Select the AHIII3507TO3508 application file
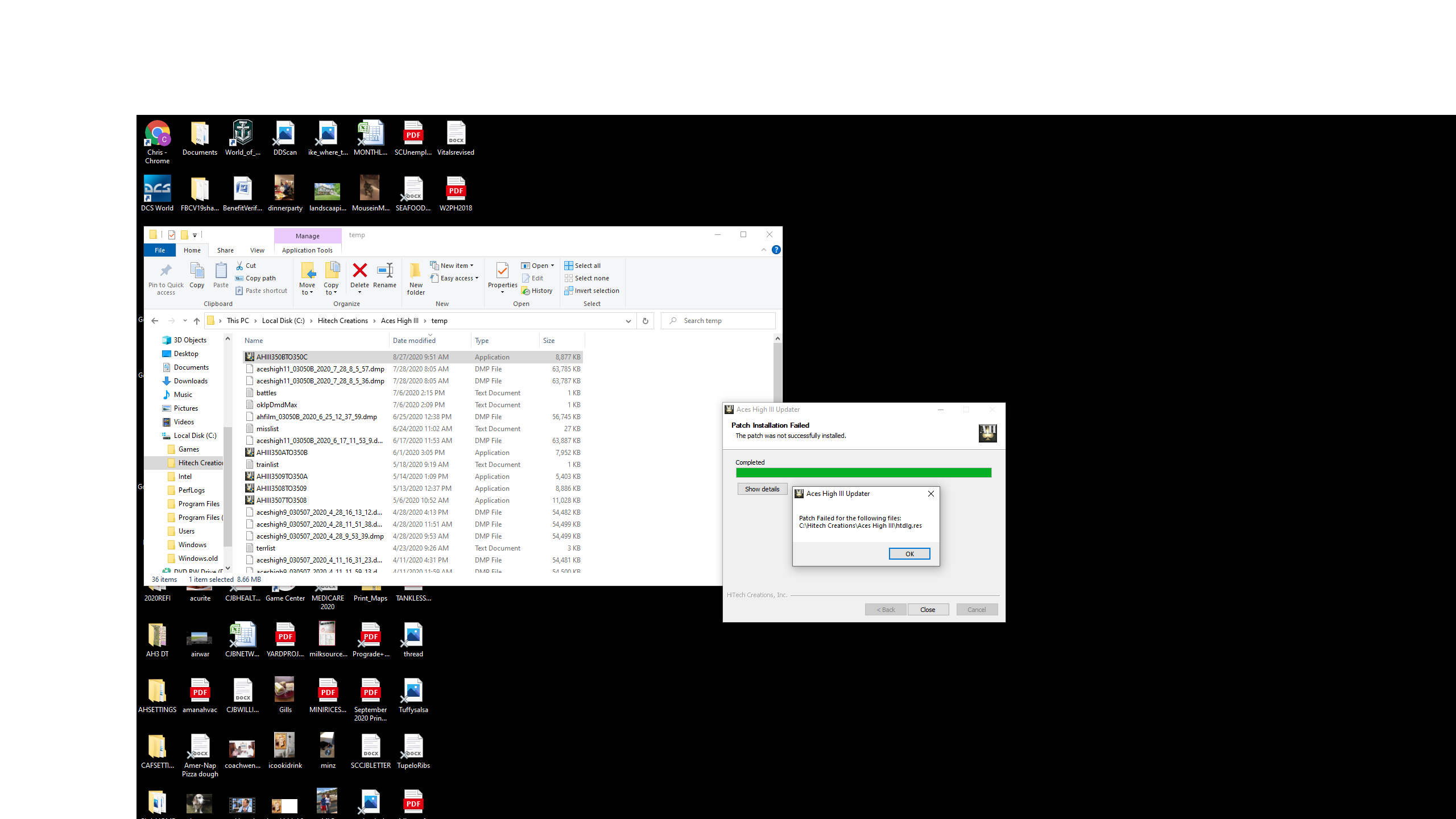 coord(413,500)
